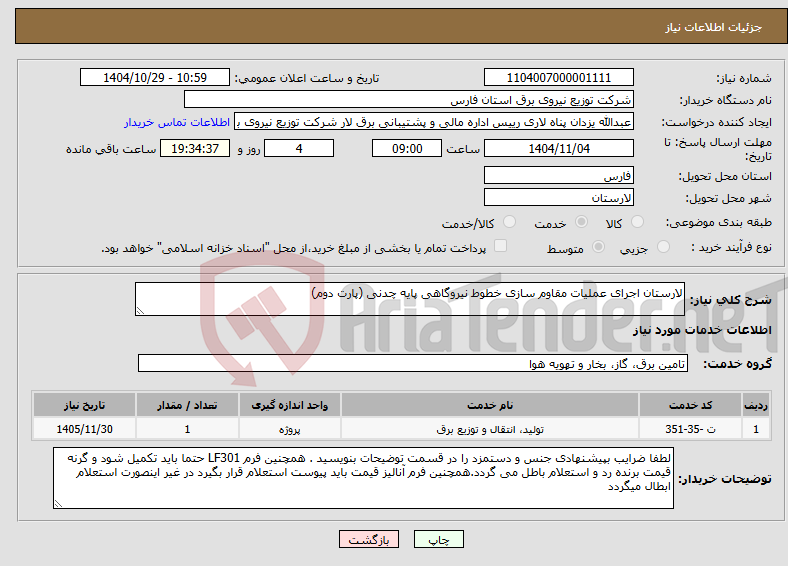Image resolution: width=788 pixels, height=566 pixels.
Task: Click the اطلاعات خدمات مورد نیاز heading
Action: pos(702,330)
